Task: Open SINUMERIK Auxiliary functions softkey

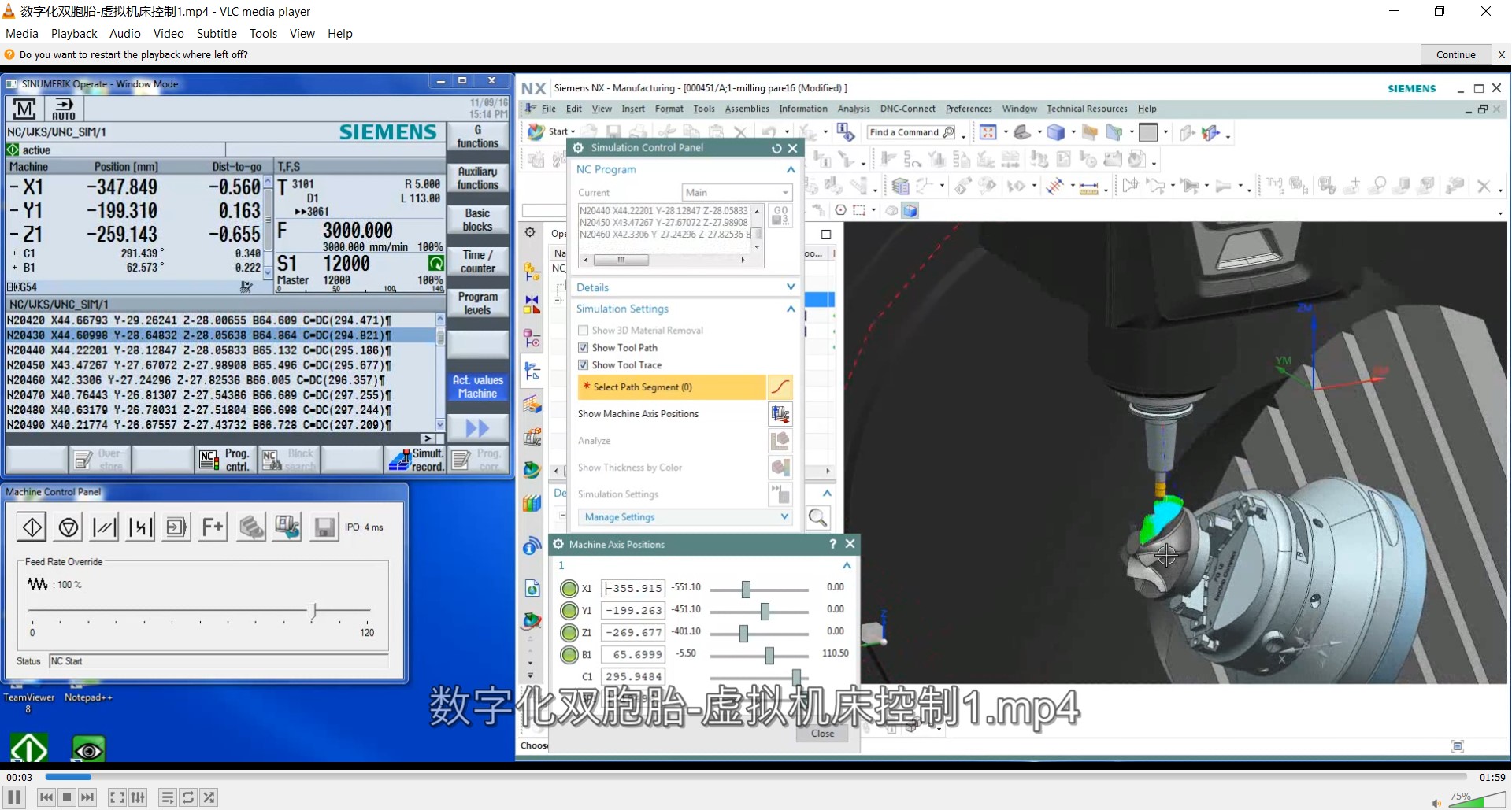Action: 478,178
